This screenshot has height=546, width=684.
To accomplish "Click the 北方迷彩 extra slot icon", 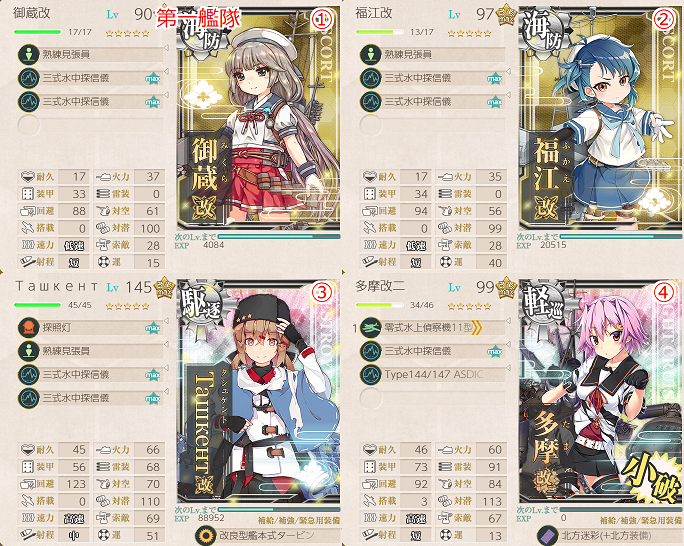I will pyautogui.click(x=548, y=535).
